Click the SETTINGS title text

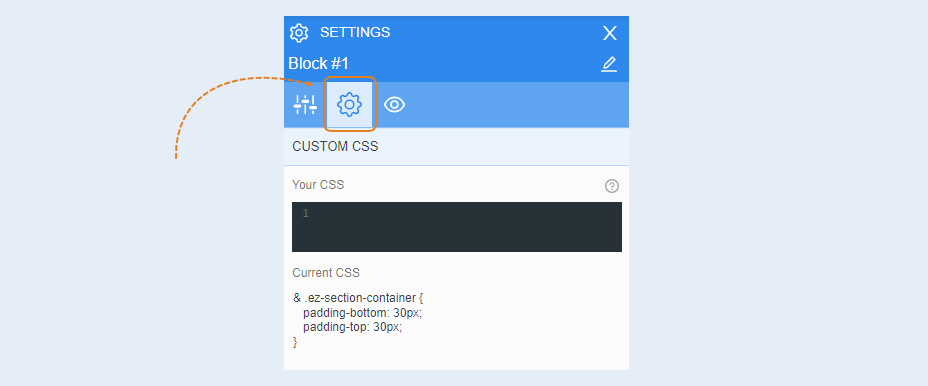tap(355, 32)
